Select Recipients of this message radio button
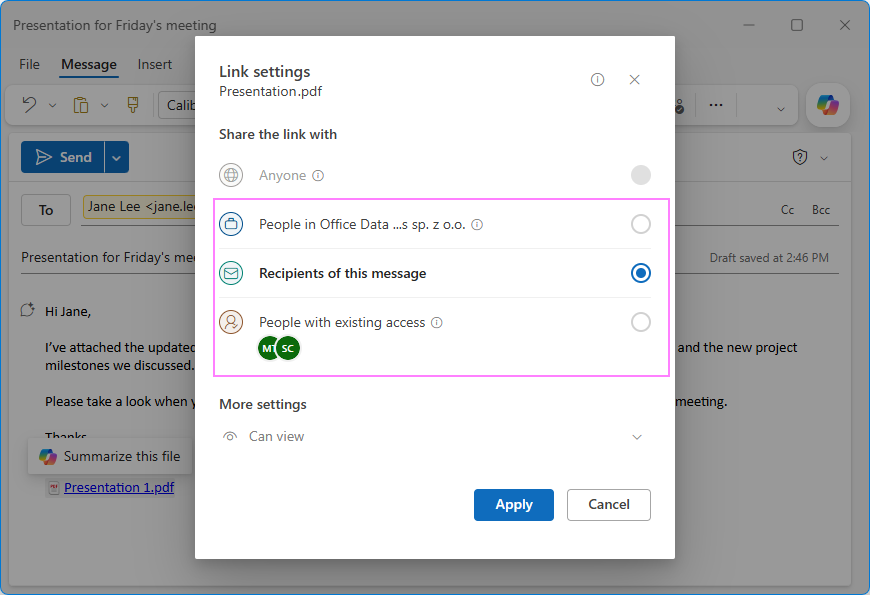870x595 pixels. coord(640,273)
